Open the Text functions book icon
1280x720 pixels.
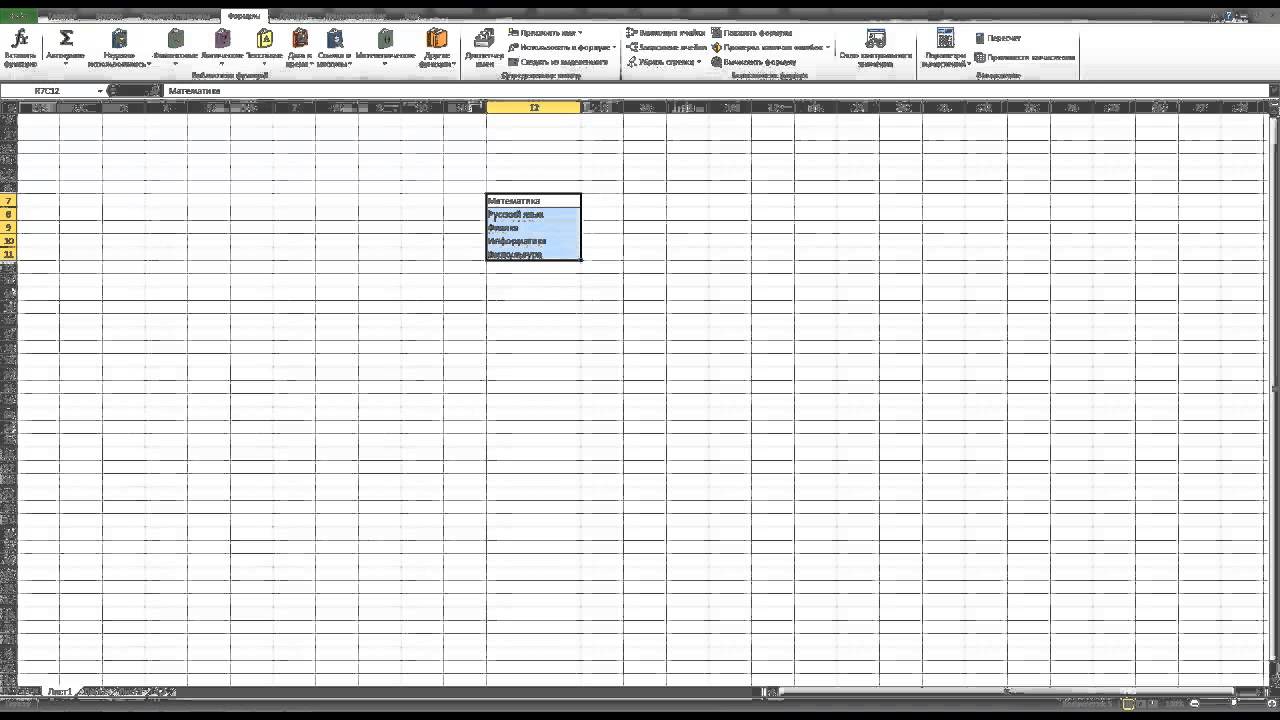[264, 38]
